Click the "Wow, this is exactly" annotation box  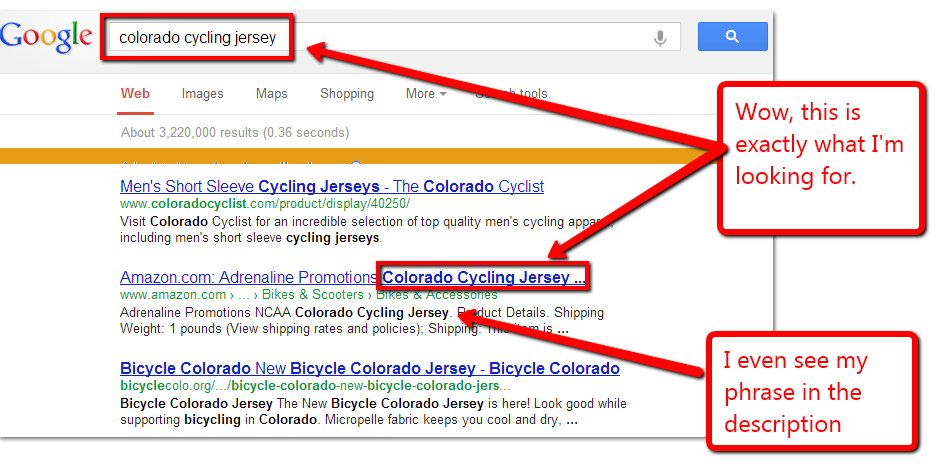pyautogui.click(x=820, y=158)
